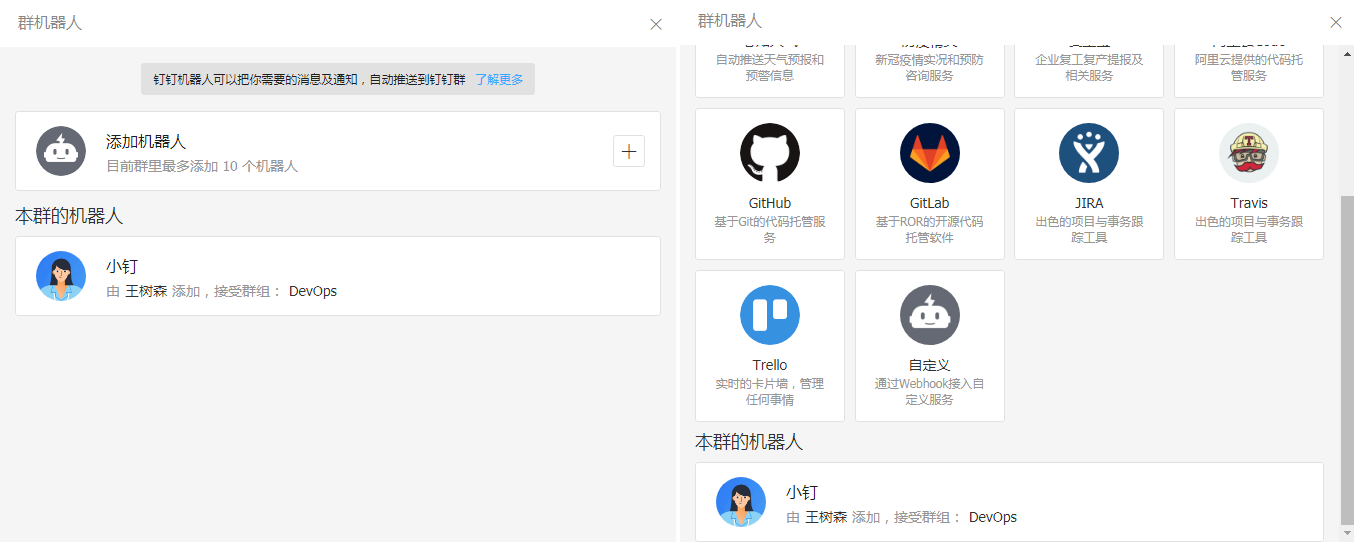Click the Trello label text
1358x544 pixels.
click(770, 365)
